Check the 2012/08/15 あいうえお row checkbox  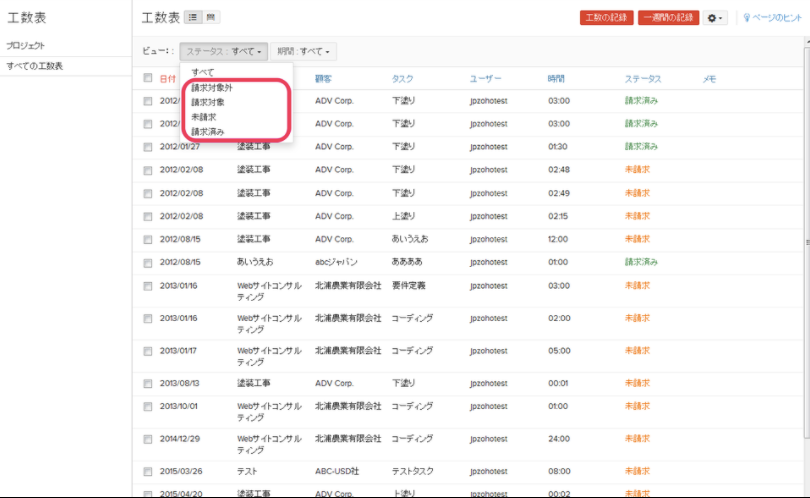click(x=148, y=262)
